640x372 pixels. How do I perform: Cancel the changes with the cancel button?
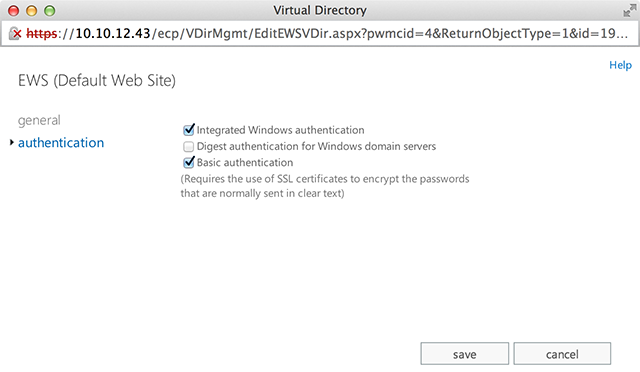click(x=562, y=354)
